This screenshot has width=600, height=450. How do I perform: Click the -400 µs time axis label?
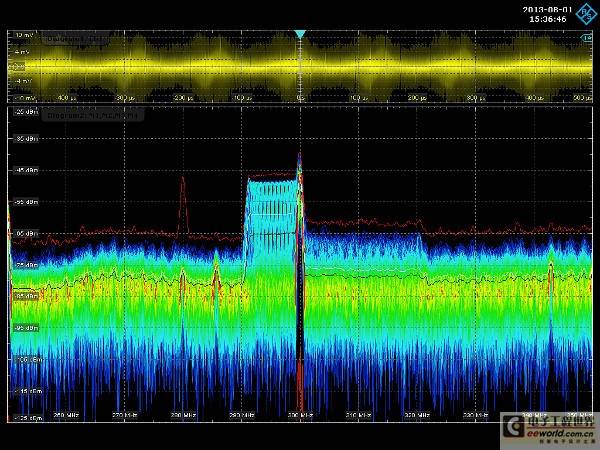[x=66, y=98]
